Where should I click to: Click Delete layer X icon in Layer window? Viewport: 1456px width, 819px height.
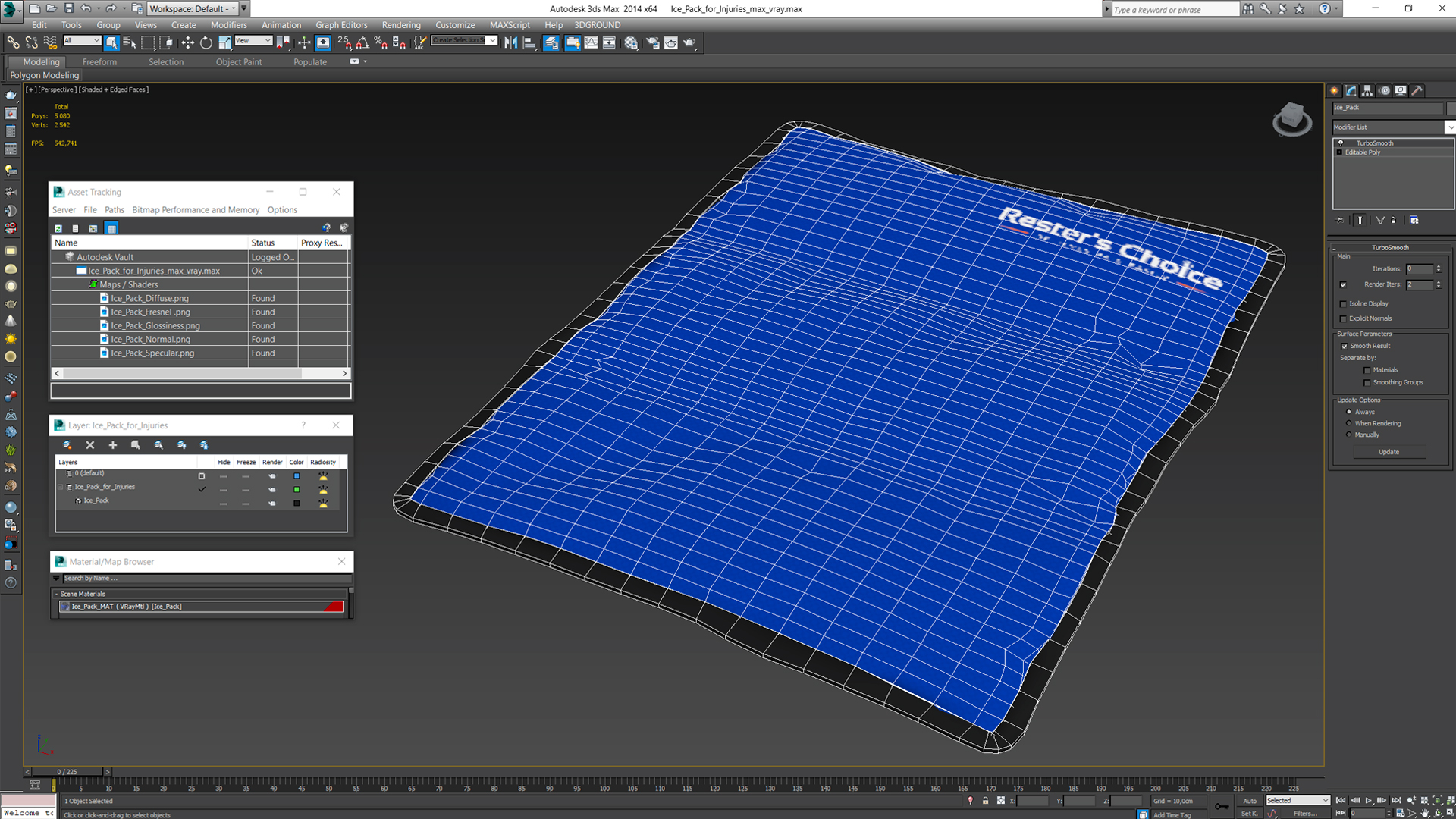click(90, 445)
